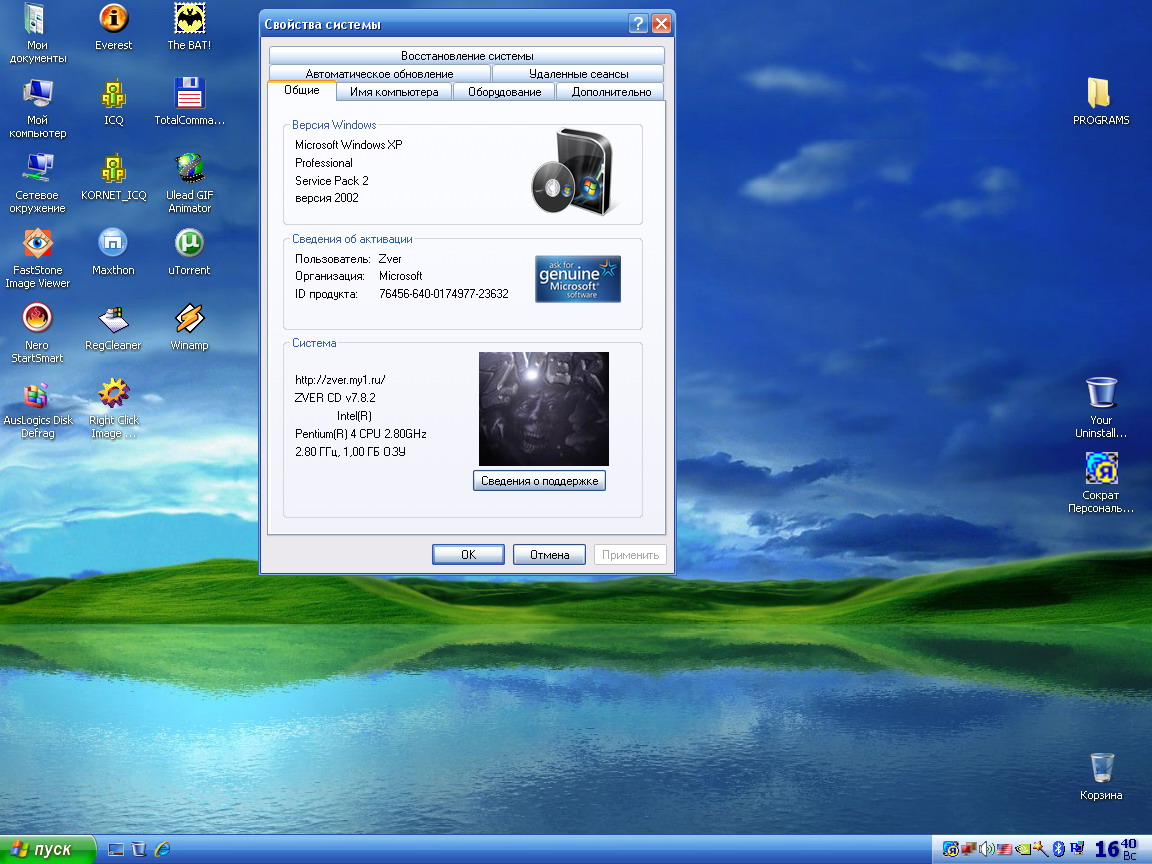
Task: Click the system tray clock
Action: tap(1115, 849)
